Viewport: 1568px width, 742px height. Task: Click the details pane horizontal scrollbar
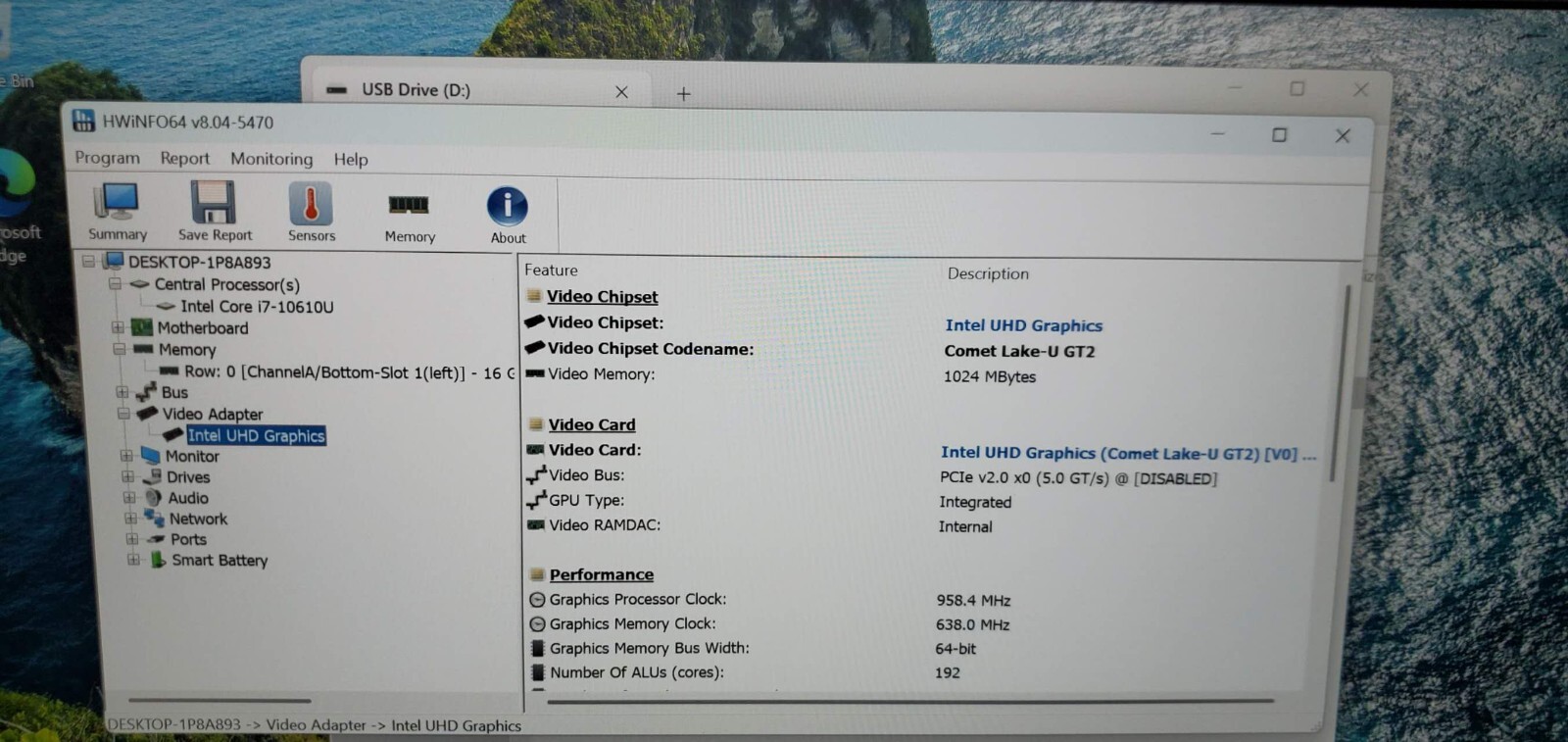[x=909, y=701]
